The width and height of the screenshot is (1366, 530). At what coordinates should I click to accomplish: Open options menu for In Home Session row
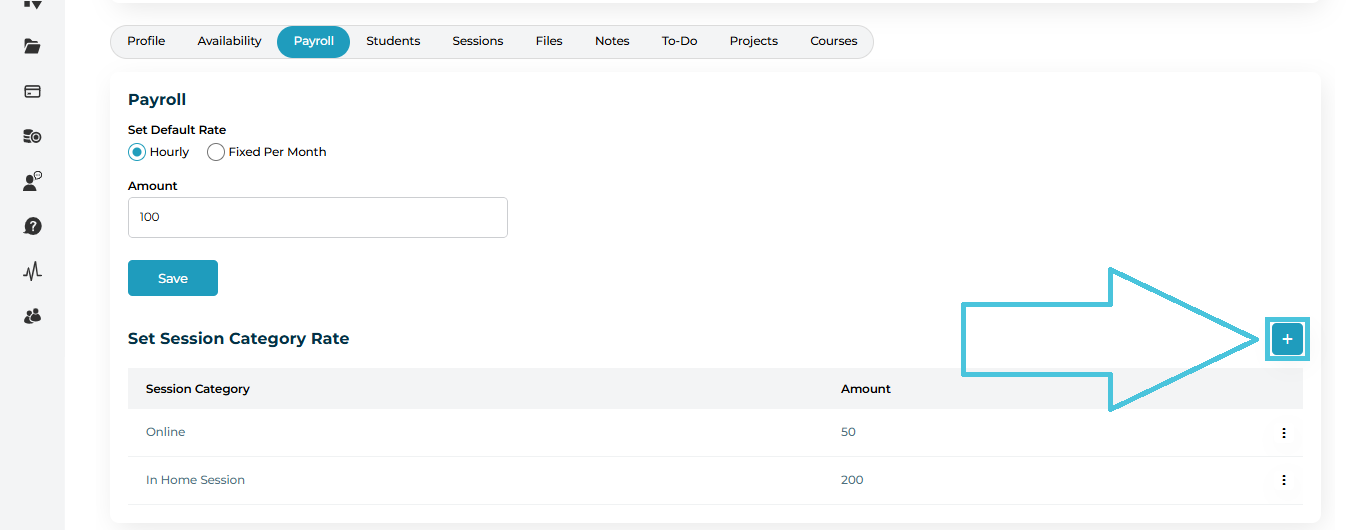(x=1283, y=480)
